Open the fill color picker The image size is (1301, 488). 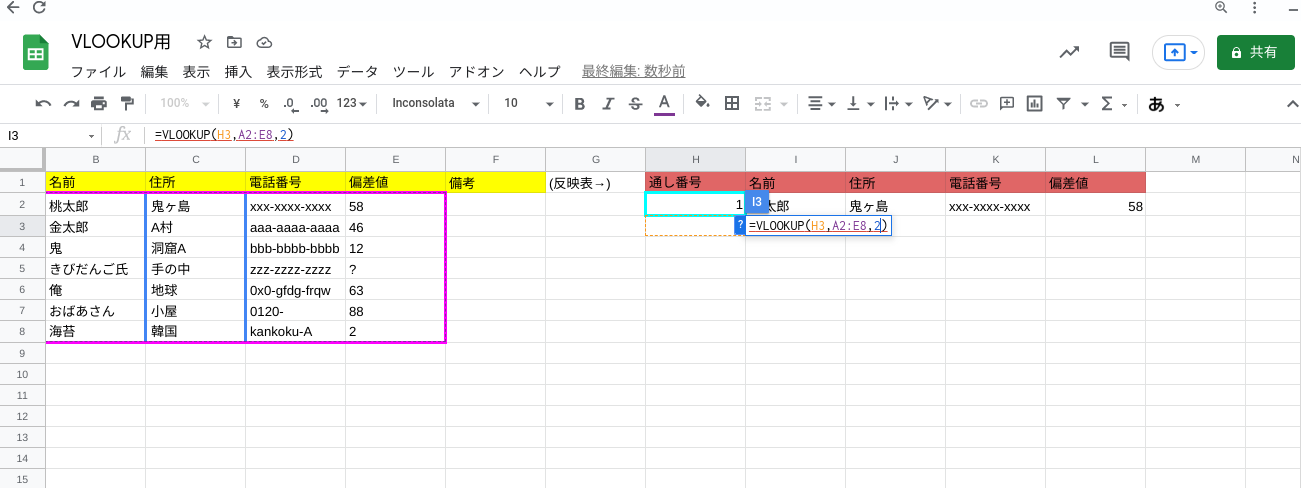[702, 103]
